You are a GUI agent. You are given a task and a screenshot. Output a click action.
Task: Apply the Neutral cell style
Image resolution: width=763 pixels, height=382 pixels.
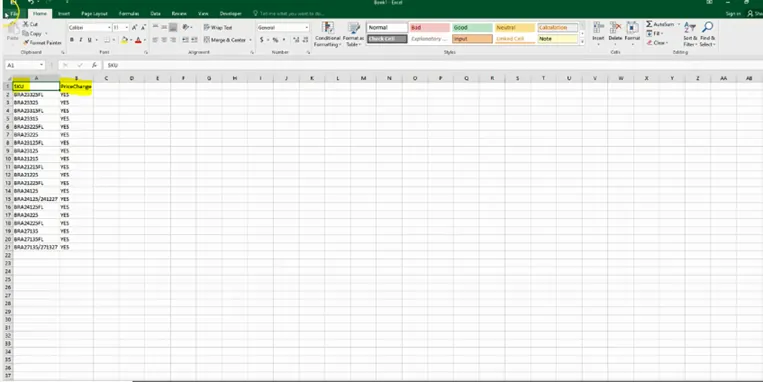pos(515,28)
